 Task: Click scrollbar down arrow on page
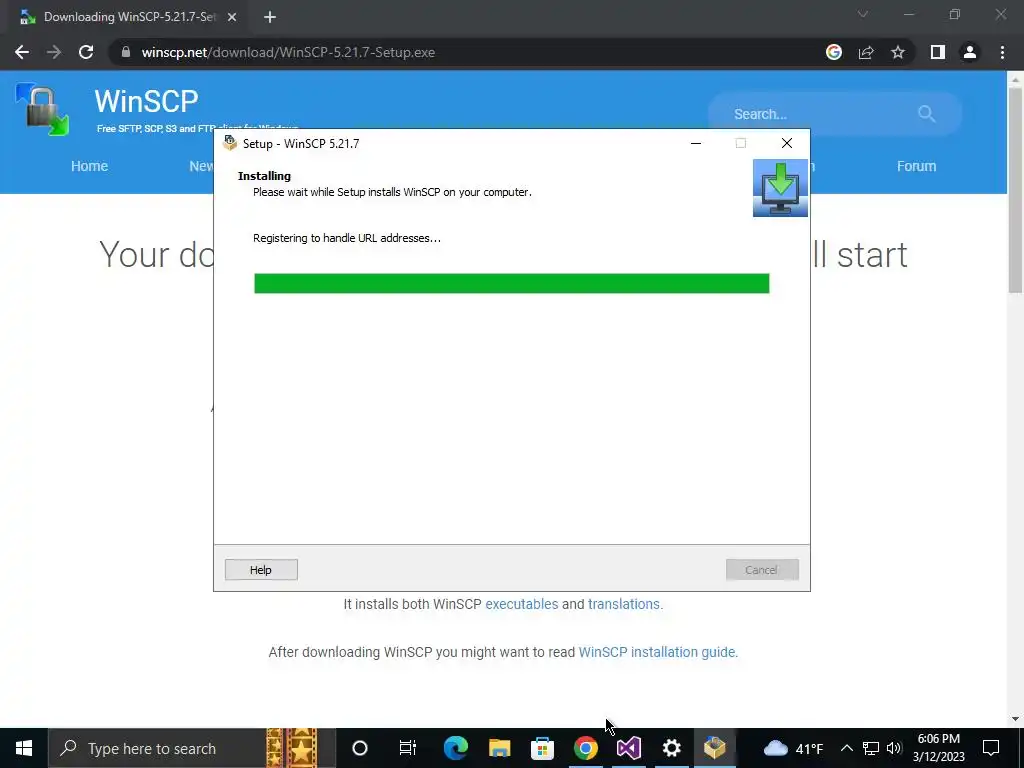click(x=1015, y=719)
